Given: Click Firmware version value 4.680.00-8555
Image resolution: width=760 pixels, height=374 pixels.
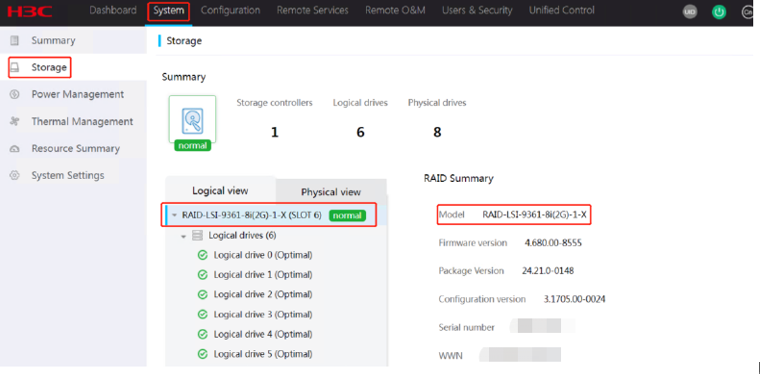Looking at the screenshot, I should [553, 243].
